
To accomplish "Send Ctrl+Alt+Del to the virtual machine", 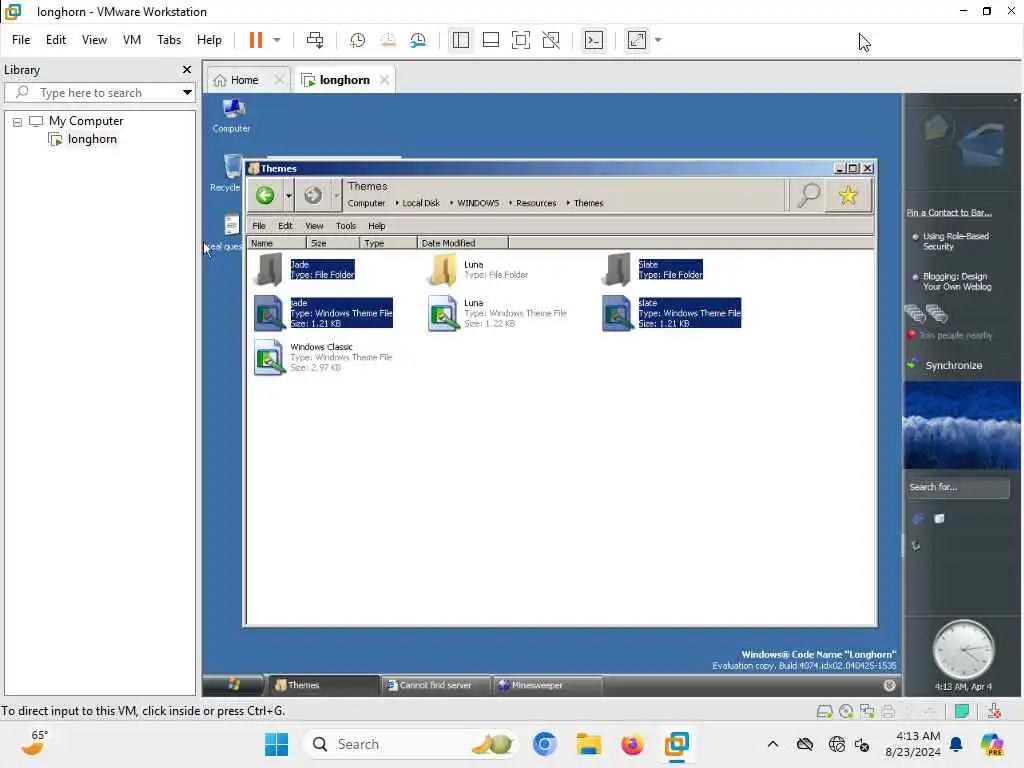I will (x=315, y=40).
